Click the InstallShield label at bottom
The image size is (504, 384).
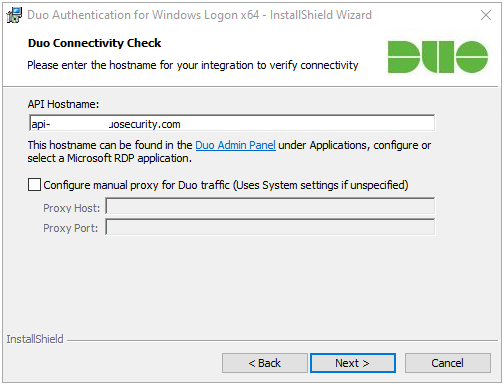(35, 339)
